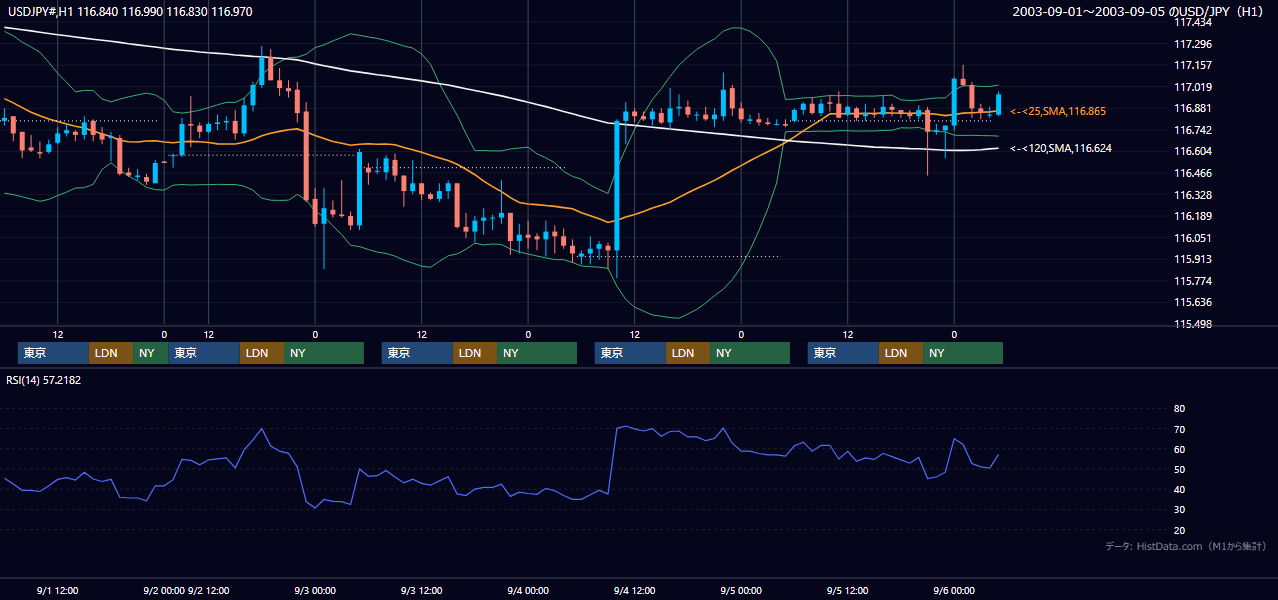Click price axis label 117.434
The height and width of the screenshot is (600, 1278).
1192,22
